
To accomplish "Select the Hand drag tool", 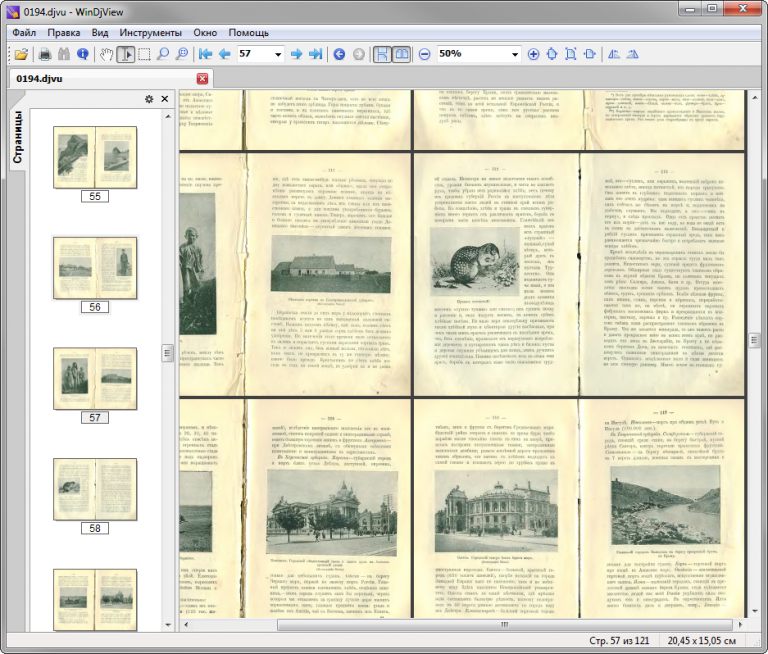I will point(106,54).
